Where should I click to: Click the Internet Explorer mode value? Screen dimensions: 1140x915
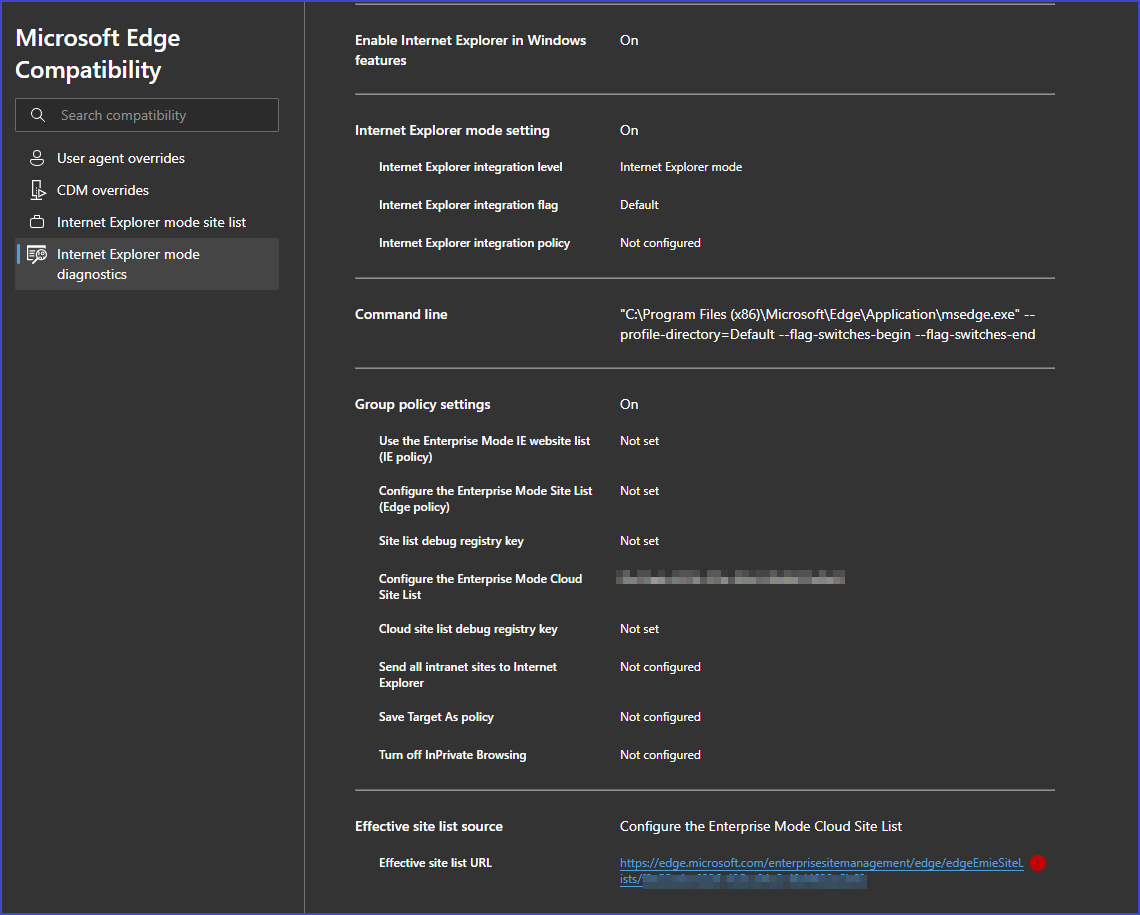click(681, 167)
